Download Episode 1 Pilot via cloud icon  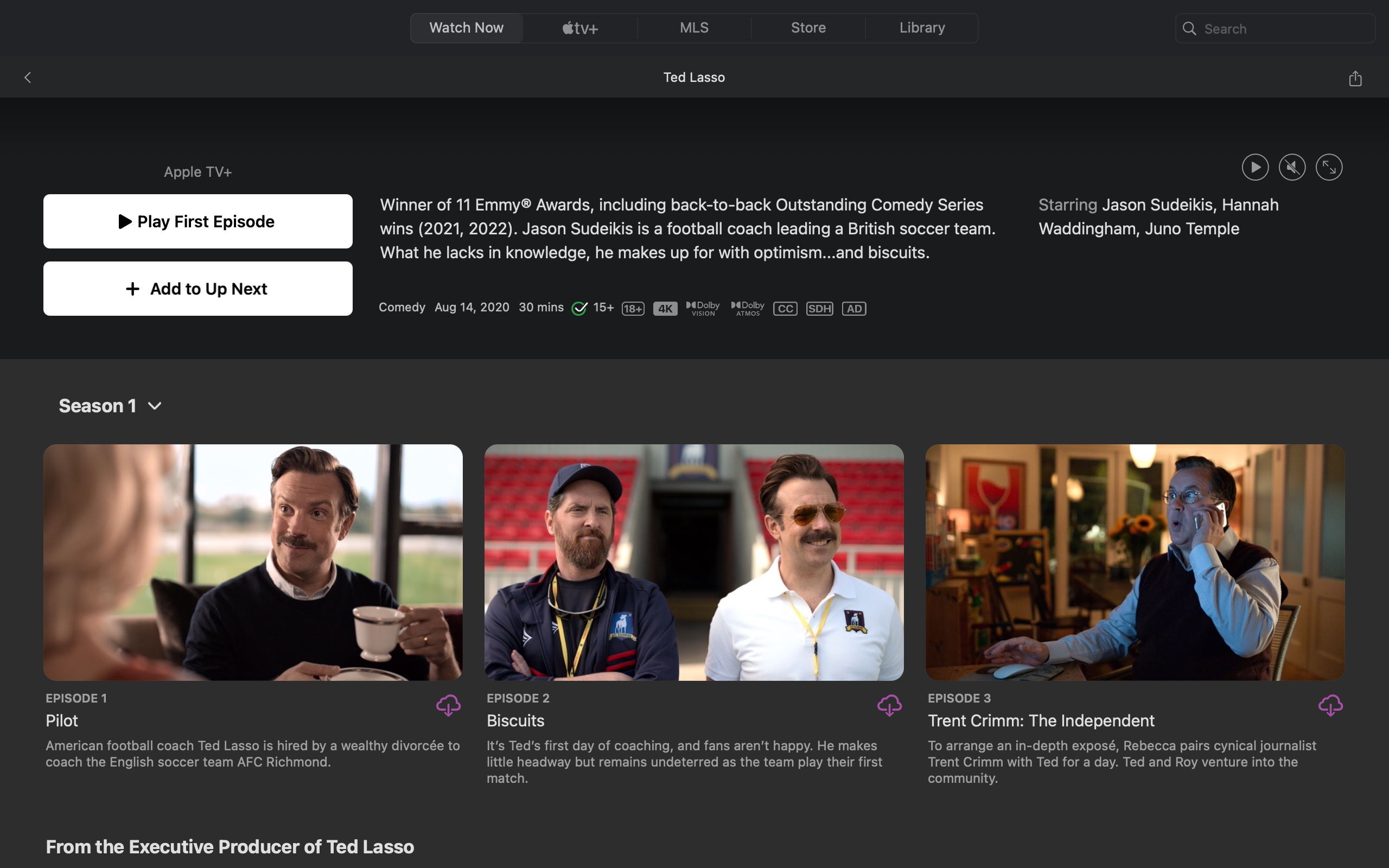click(448, 705)
